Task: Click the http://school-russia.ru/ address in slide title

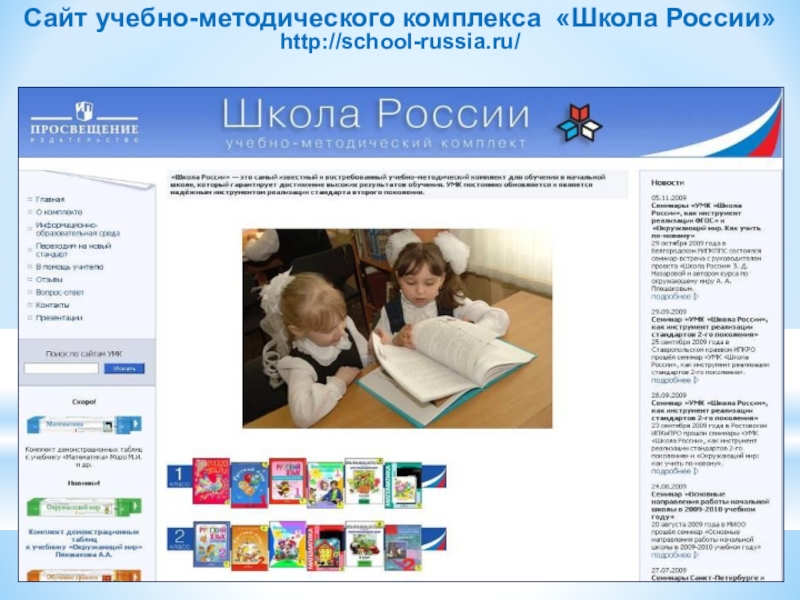Action: click(x=400, y=42)
